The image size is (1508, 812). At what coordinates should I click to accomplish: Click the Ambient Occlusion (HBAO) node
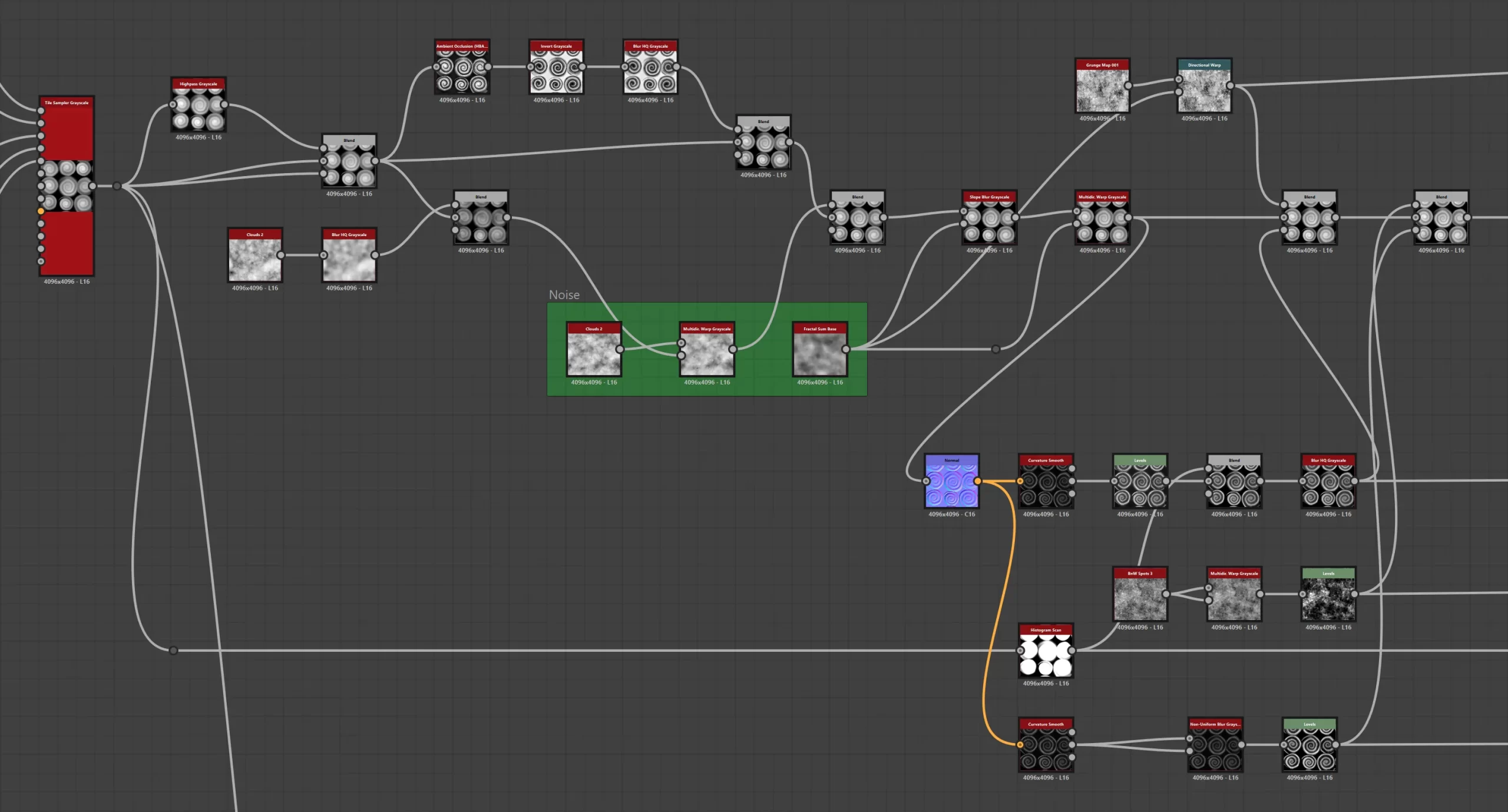click(462, 67)
